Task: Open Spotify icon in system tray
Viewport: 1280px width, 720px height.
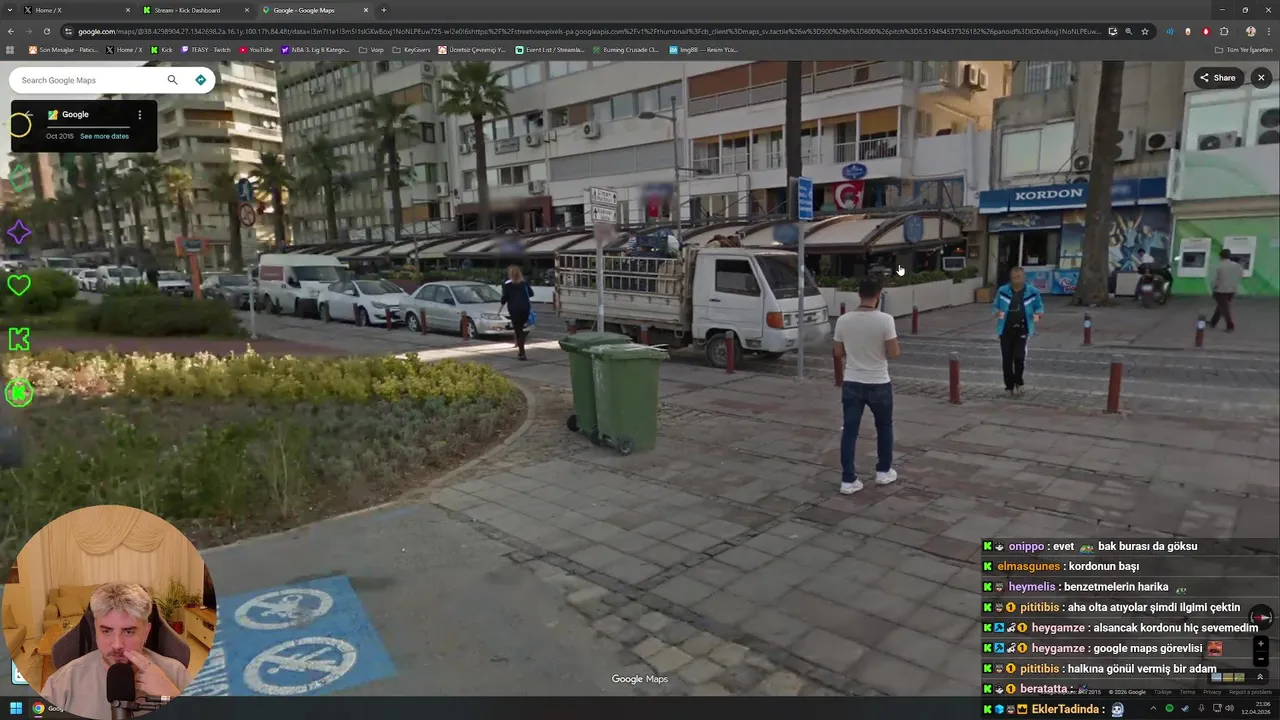Action: (x=1169, y=708)
